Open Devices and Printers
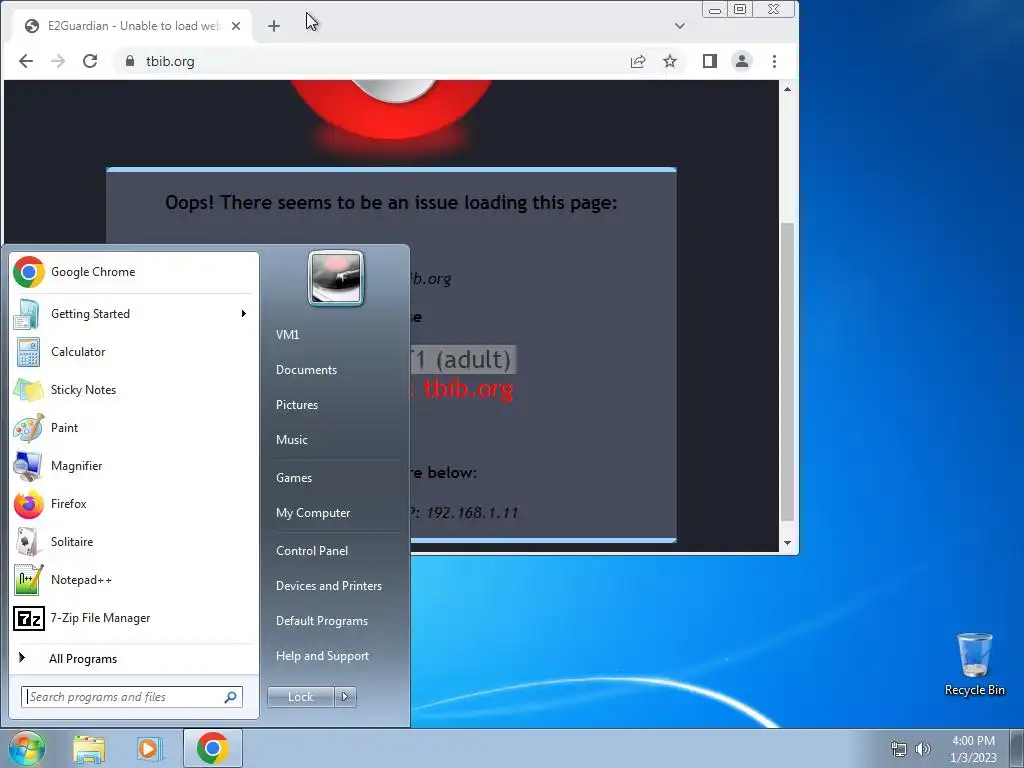Image resolution: width=1024 pixels, height=768 pixels. [328, 586]
